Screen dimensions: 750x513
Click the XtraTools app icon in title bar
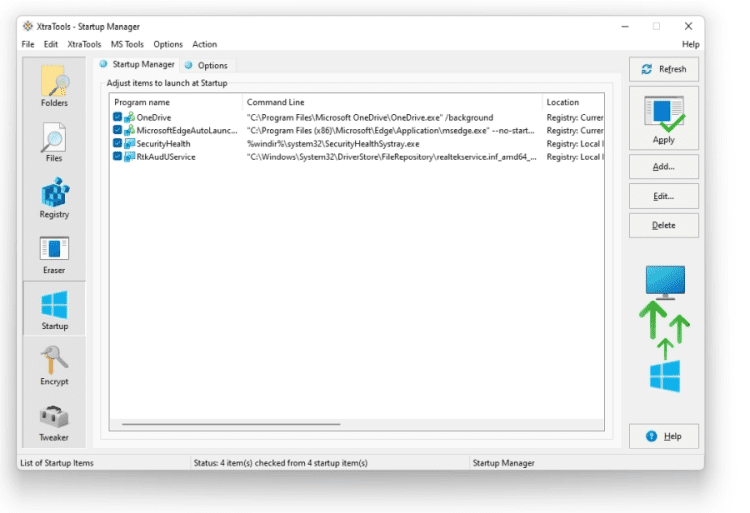click(28, 26)
